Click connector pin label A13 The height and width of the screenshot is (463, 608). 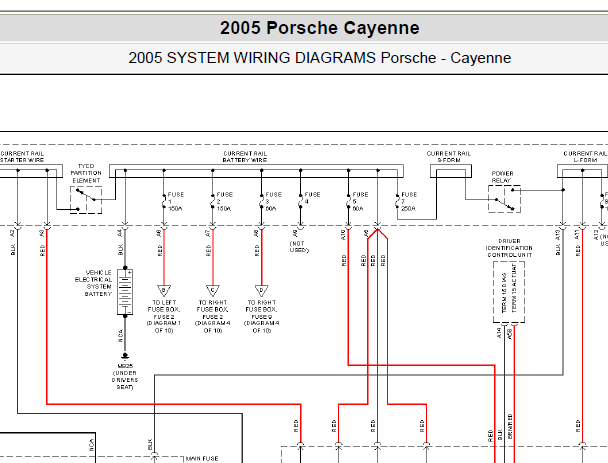(558, 235)
